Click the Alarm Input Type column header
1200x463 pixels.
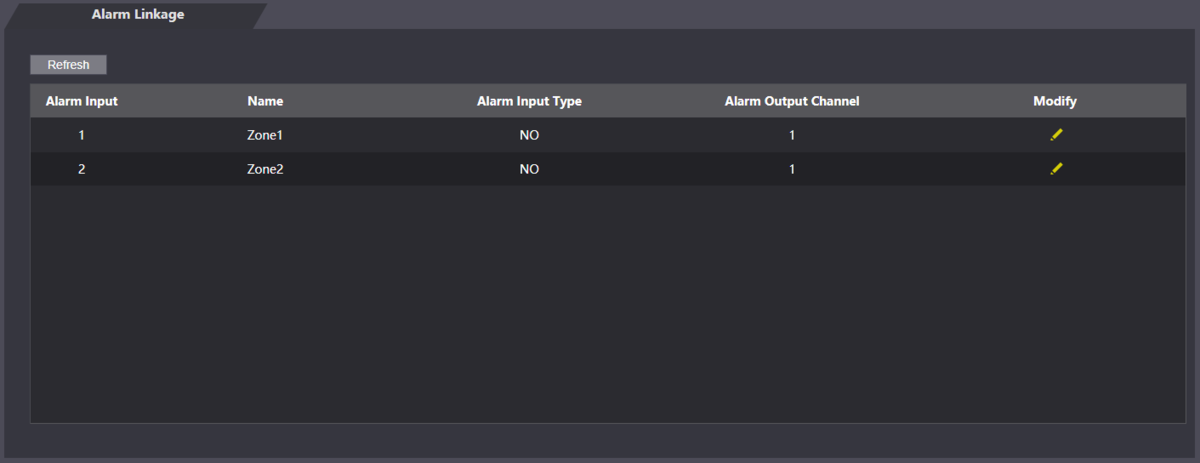coord(529,101)
